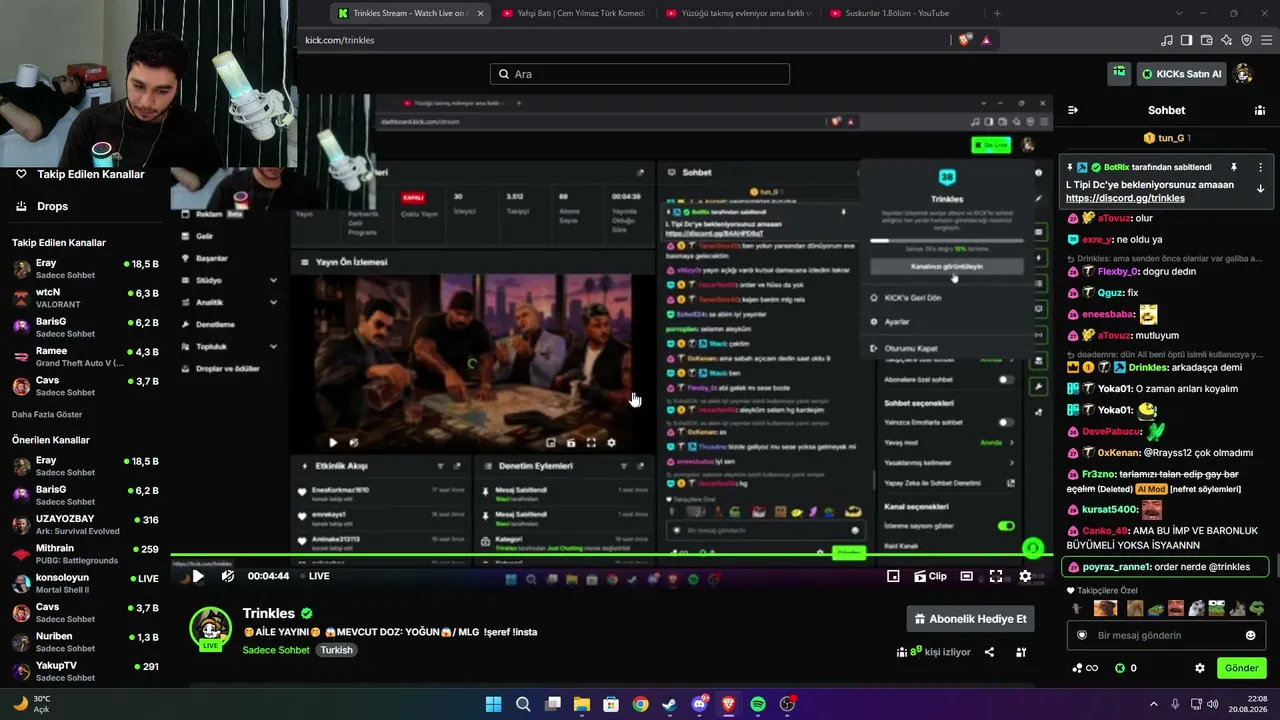Click the KICKs Satın Al button
Screen dimensions: 1280x720
pos(1181,74)
